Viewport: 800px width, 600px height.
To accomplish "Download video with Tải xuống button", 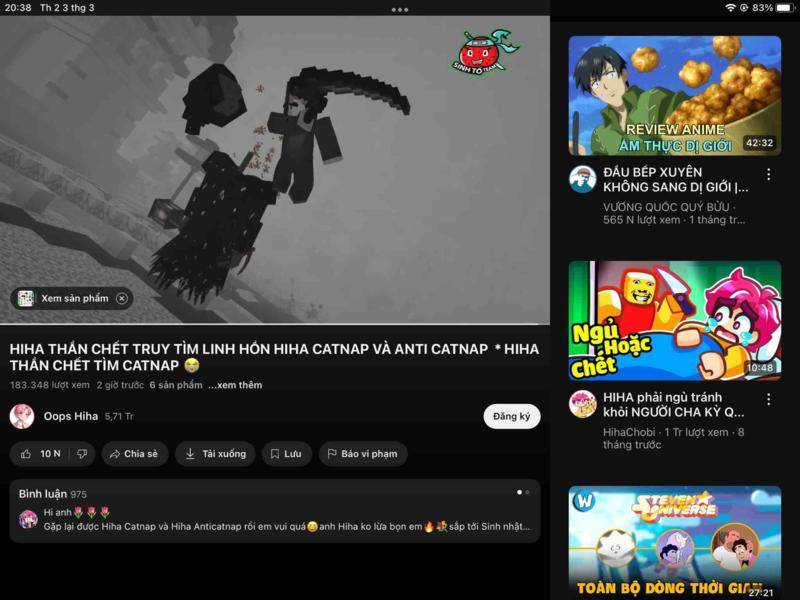I will (215, 454).
